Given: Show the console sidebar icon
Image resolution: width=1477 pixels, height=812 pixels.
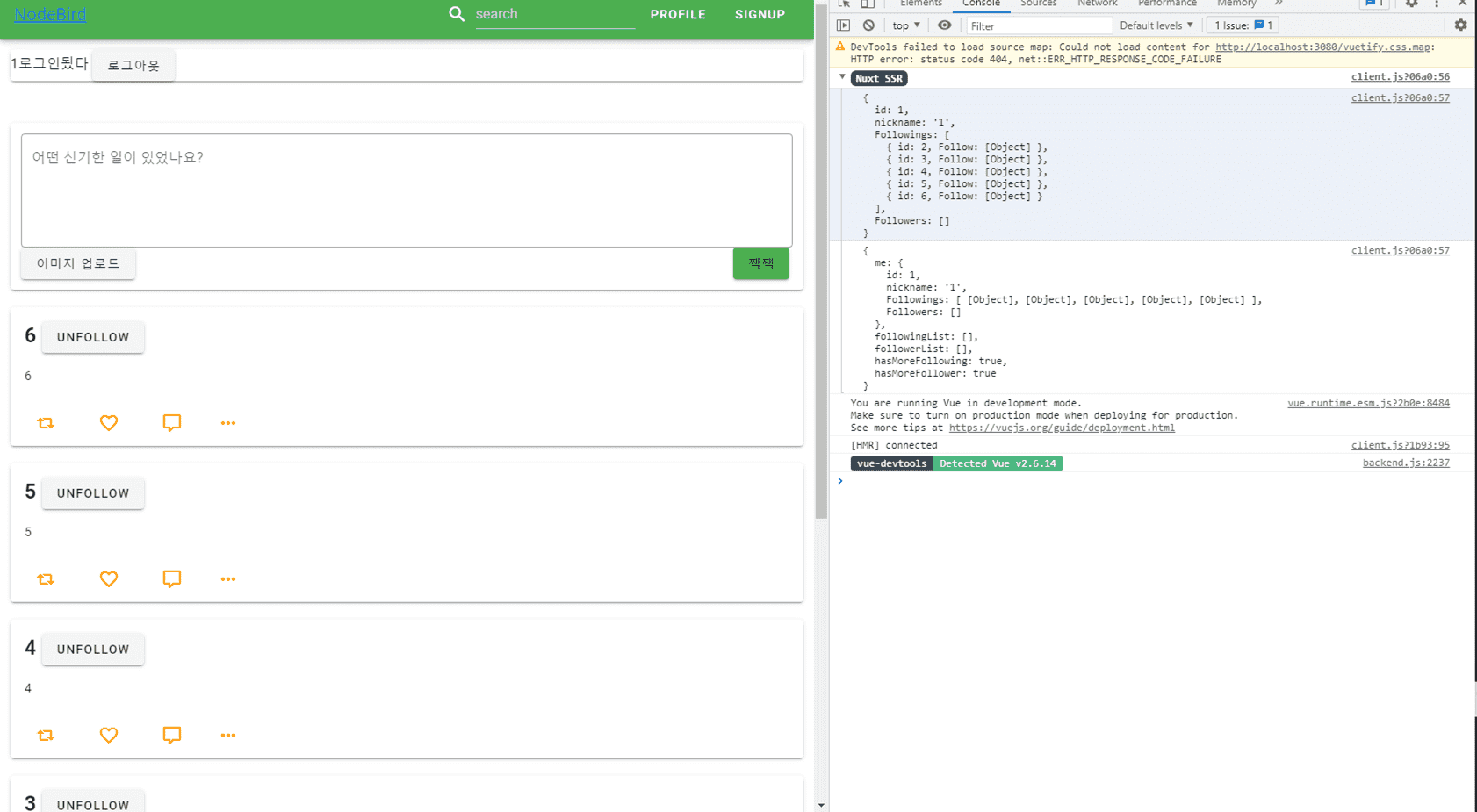Looking at the screenshot, I should click(x=843, y=25).
